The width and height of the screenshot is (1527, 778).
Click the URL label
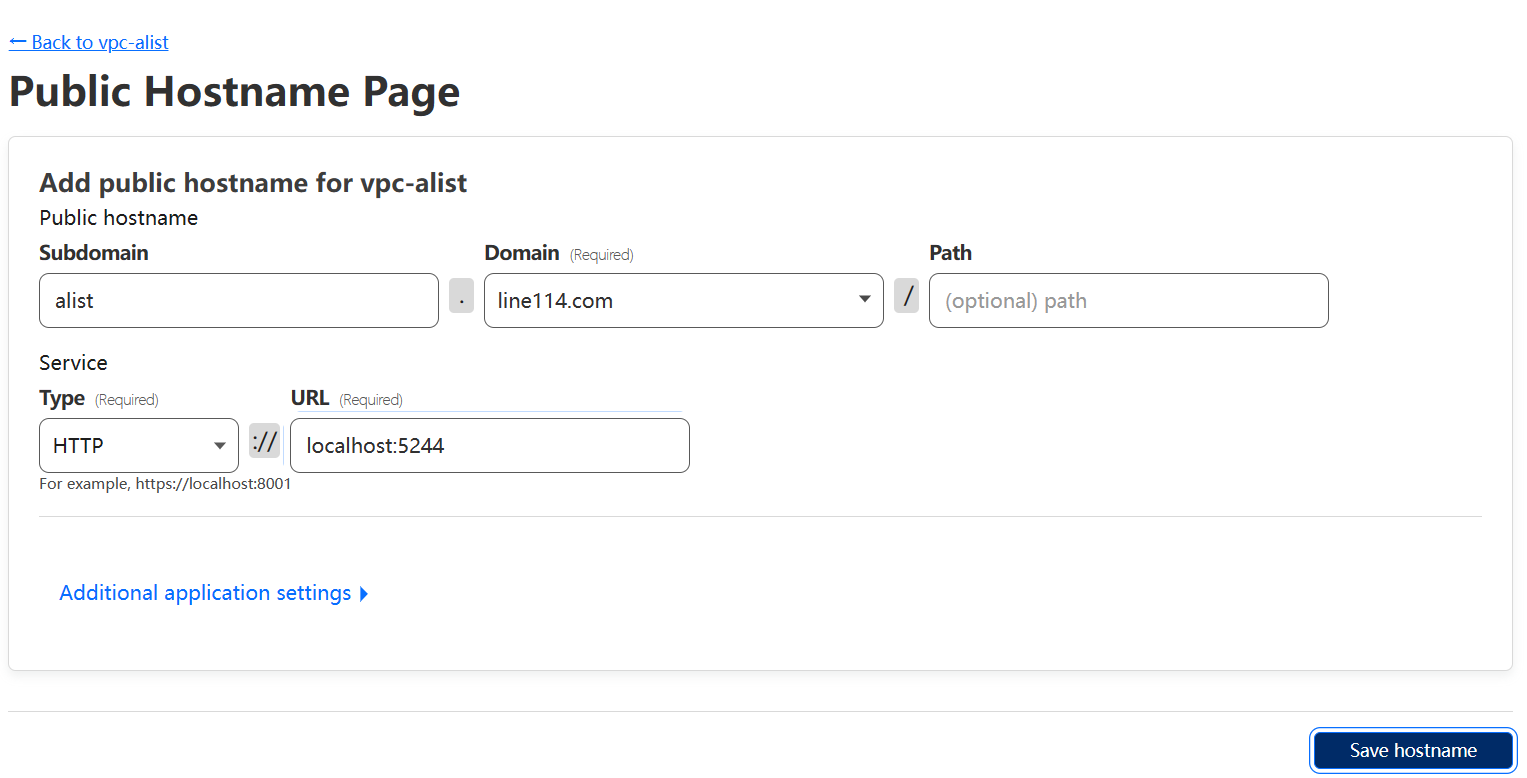pyautogui.click(x=310, y=398)
